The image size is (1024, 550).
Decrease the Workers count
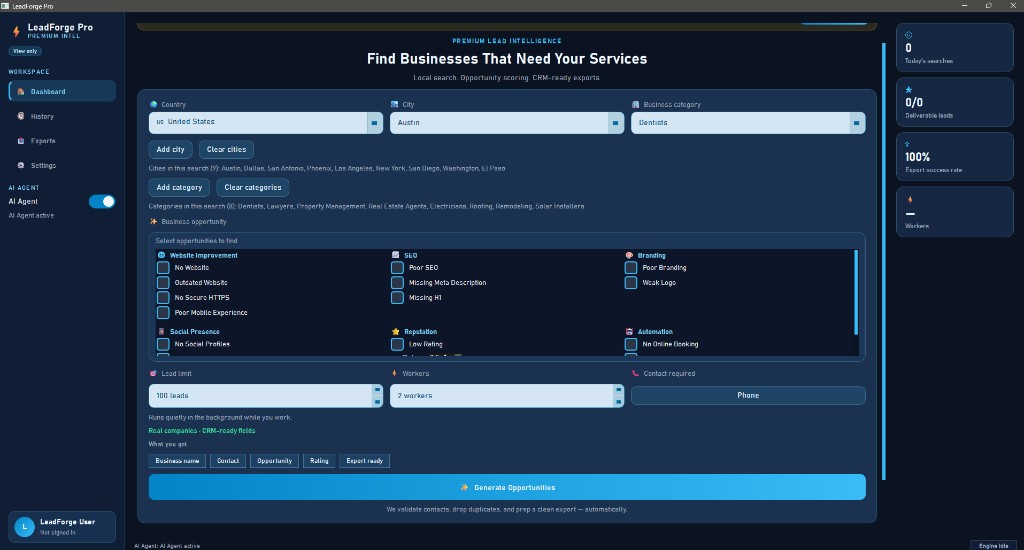click(x=618, y=402)
